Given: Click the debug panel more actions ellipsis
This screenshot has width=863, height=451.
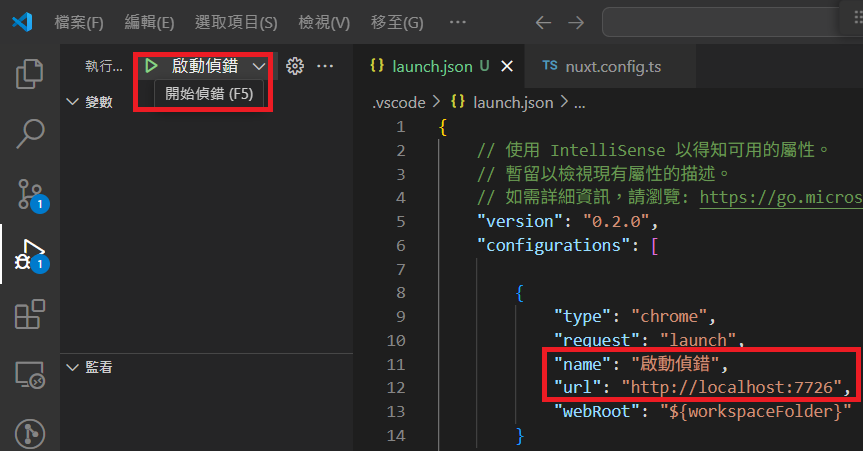Looking at the screenshot, I should pyautogui.click(x=325, y=66).
